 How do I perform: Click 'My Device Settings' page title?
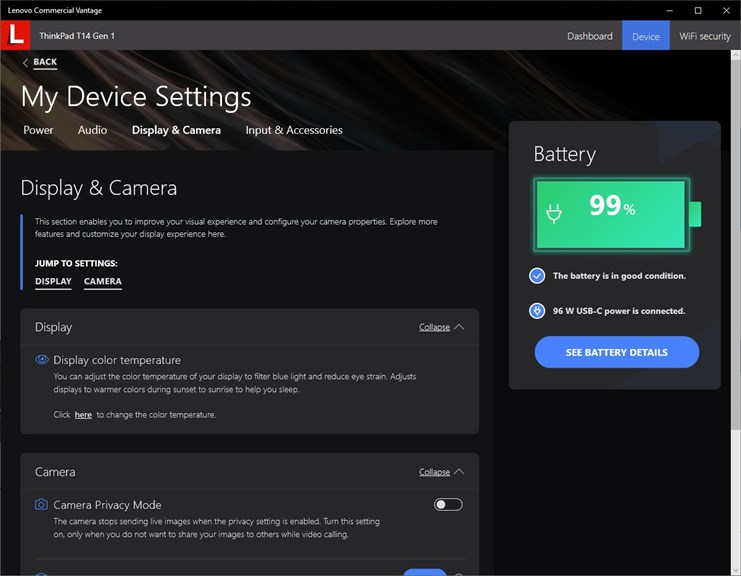pyautogui.click(x=136, y=97)
